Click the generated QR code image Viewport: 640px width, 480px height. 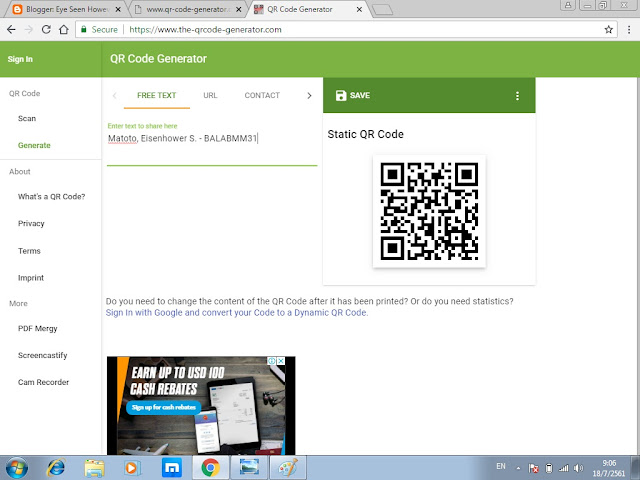pyautogui.click(x=429, y=211)
